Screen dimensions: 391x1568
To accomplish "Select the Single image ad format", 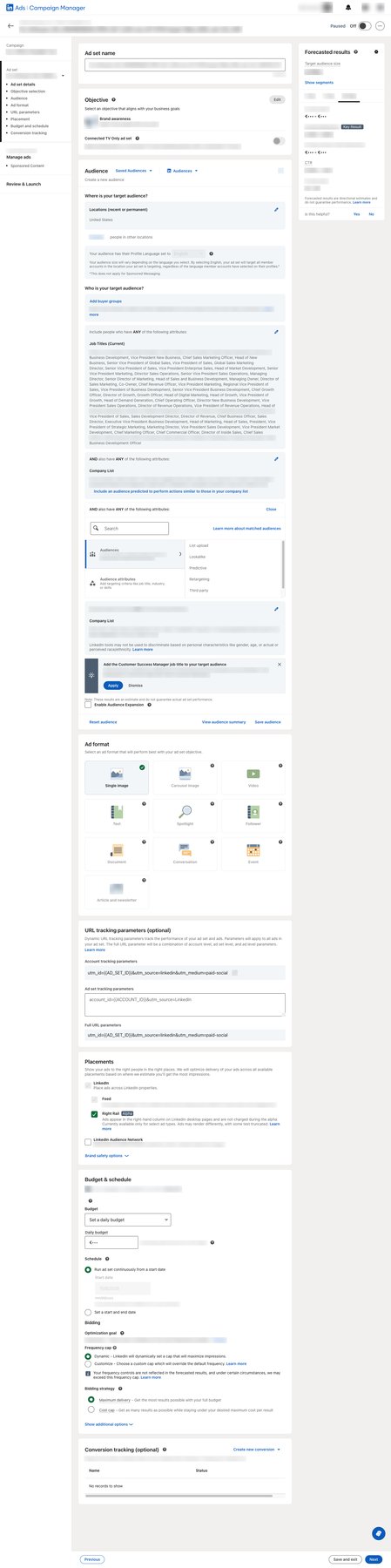I will coord(117,778).
